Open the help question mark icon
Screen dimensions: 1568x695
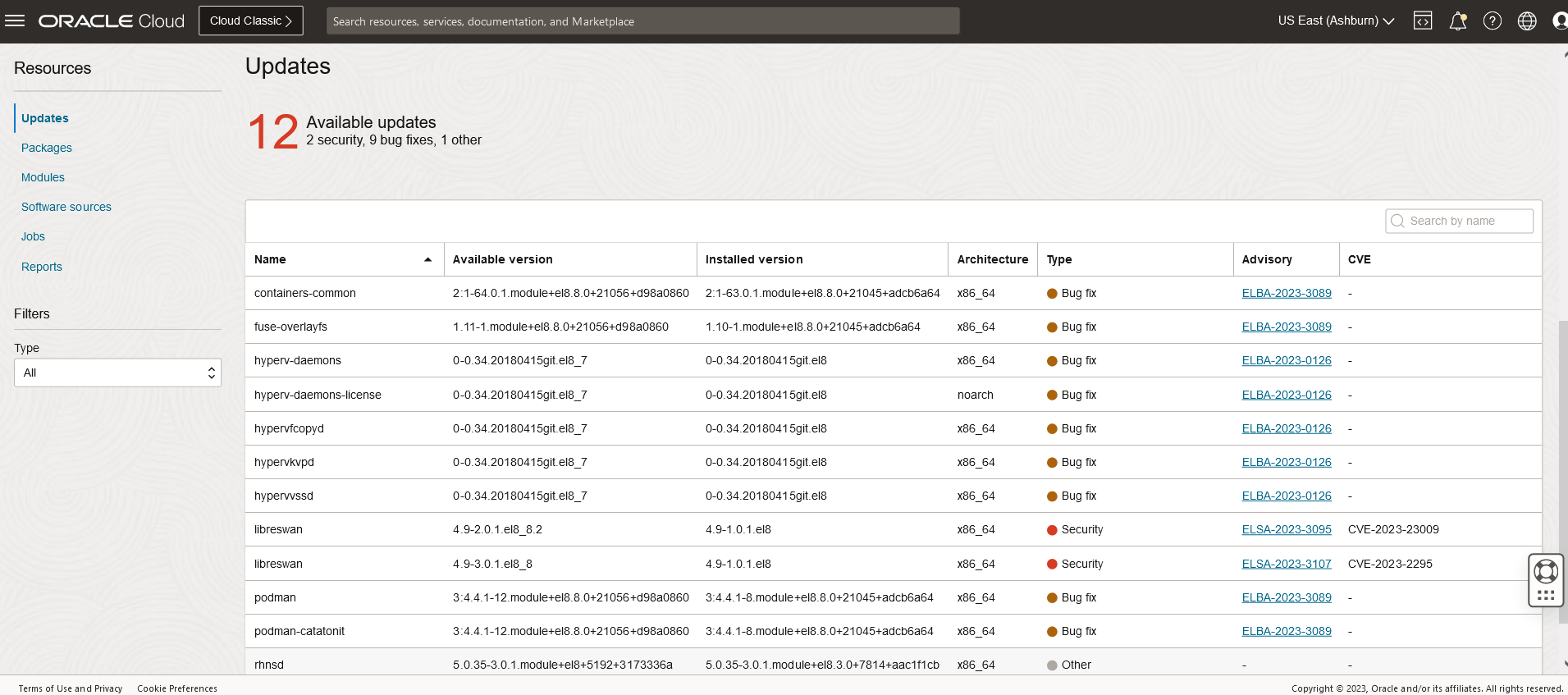tap(1493, 21)
